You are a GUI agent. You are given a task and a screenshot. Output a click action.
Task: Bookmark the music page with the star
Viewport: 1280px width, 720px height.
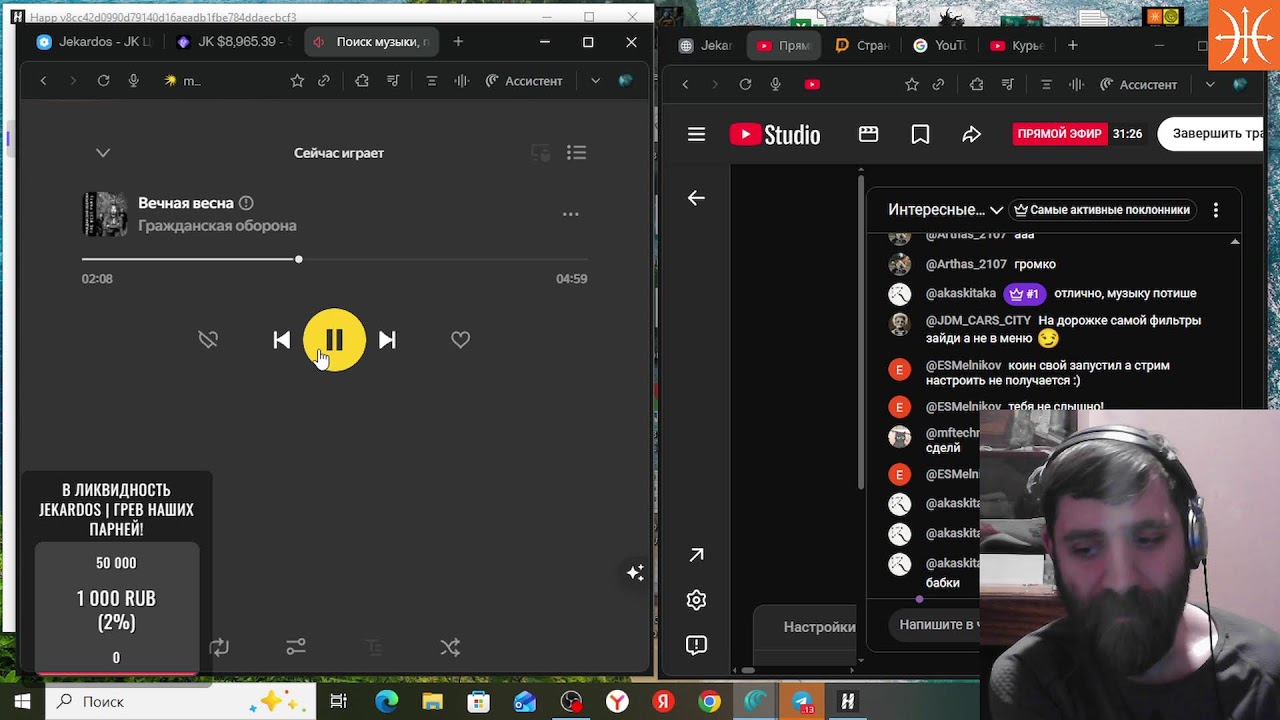coord(297,81)
